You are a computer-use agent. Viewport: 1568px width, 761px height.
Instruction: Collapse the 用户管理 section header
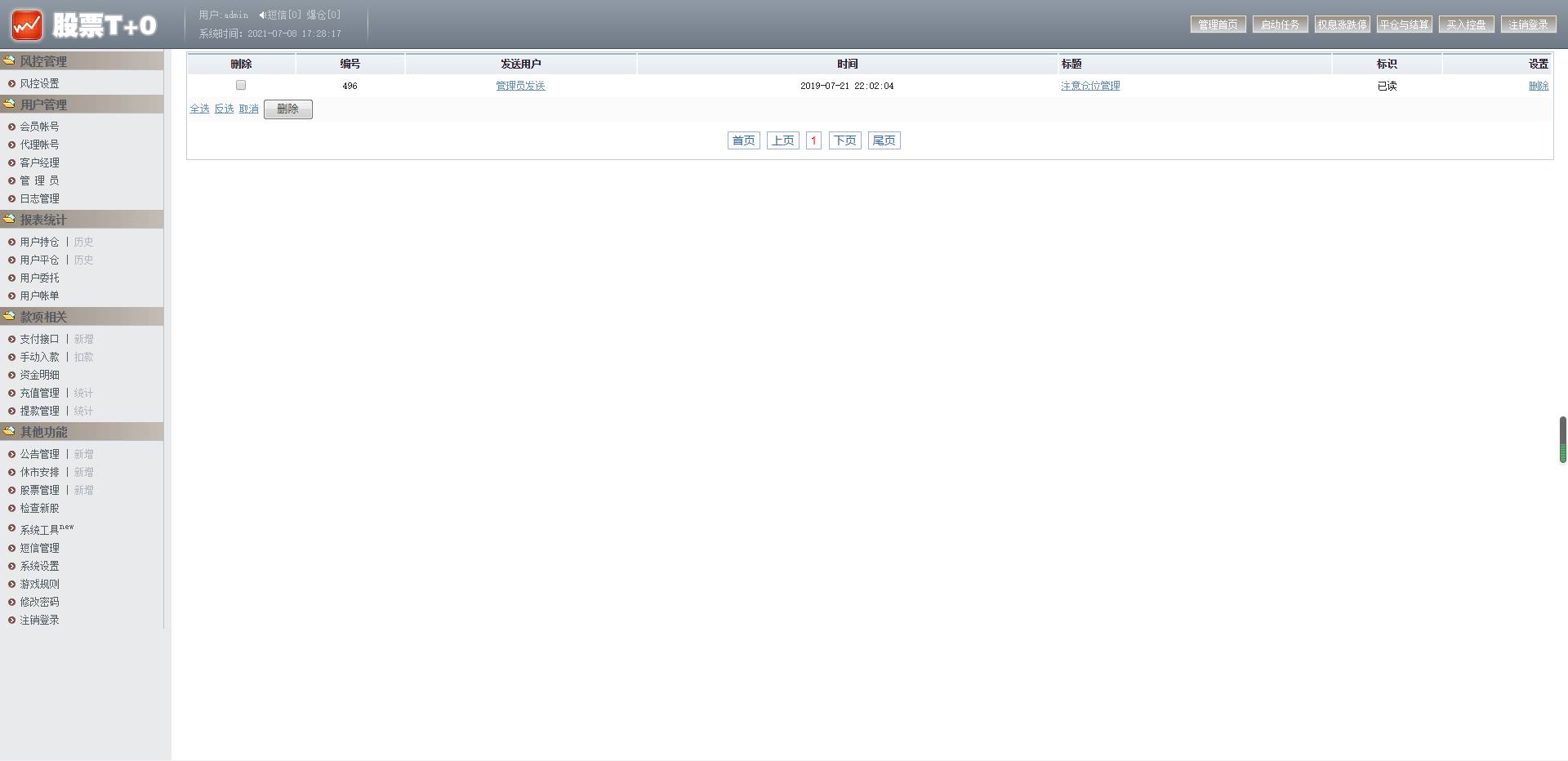[82, 105]
